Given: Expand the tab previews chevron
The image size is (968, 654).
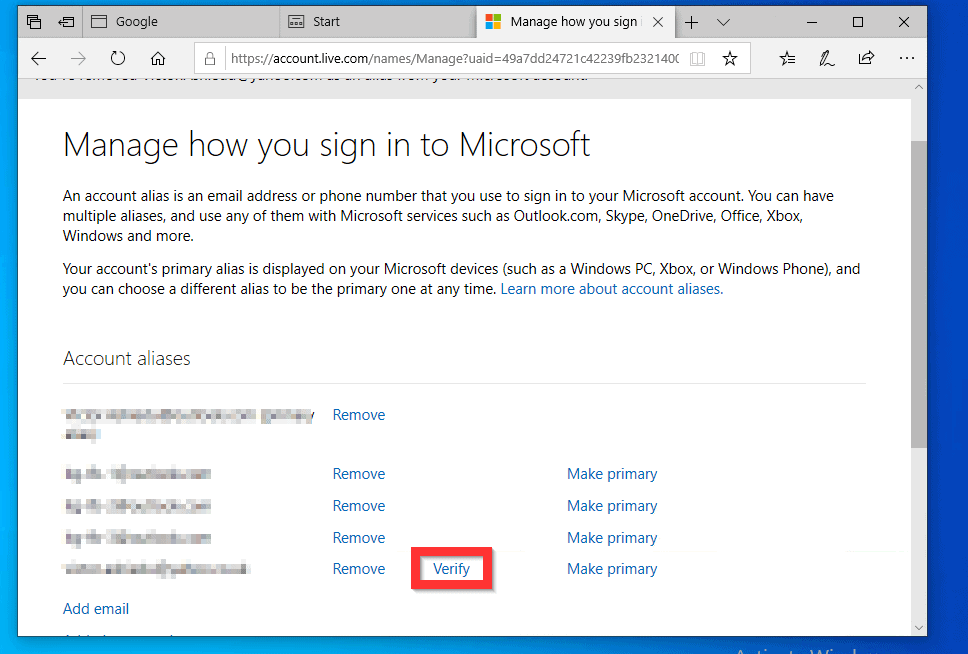Looking at the screenshot, I should click(x=724, y=21).
